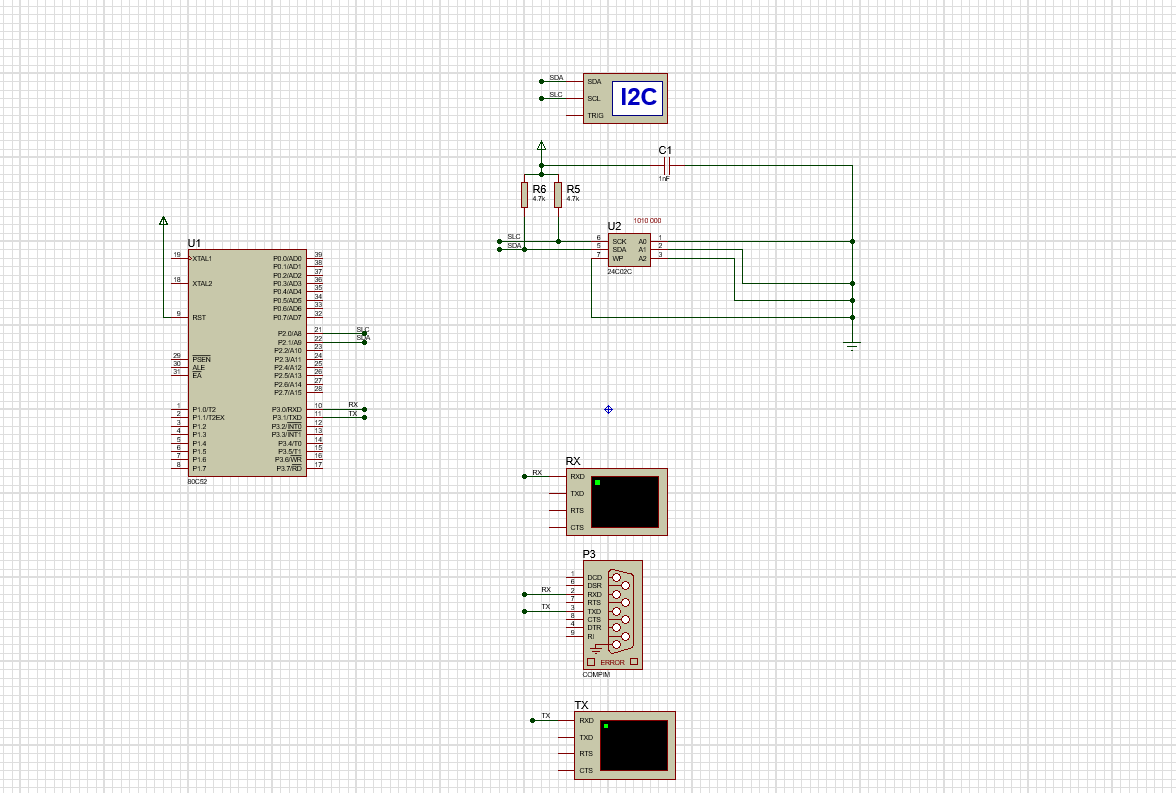
Task: Select the U2 24C02C EEPROM chip
Action: coord(628,251)
